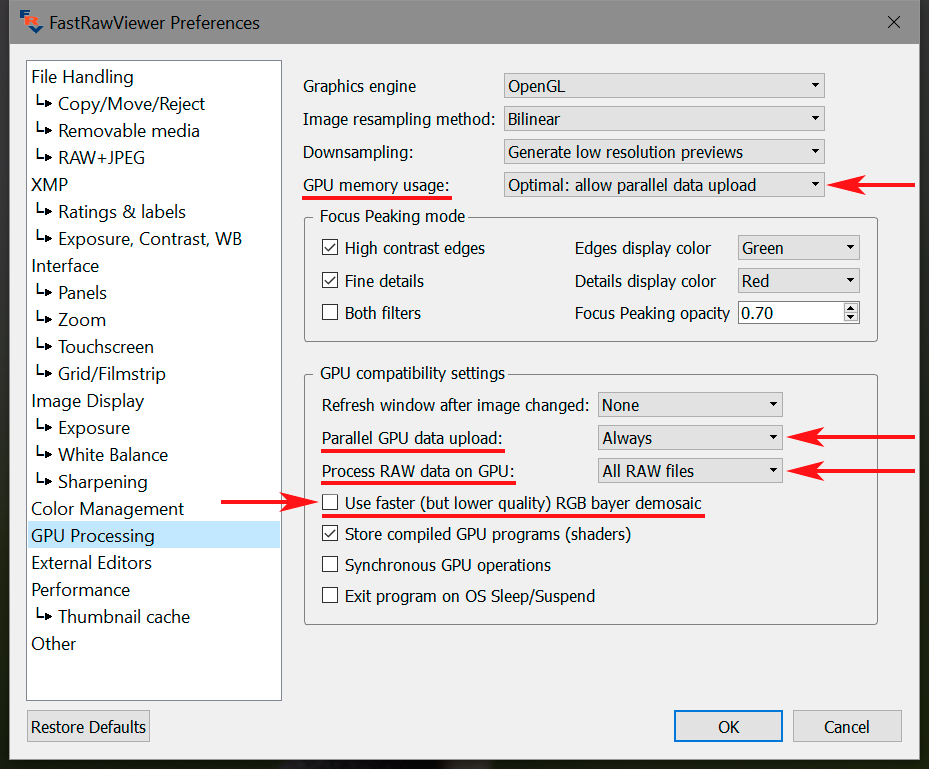Open Refresh window after image changed dropdown

(690, 405)
